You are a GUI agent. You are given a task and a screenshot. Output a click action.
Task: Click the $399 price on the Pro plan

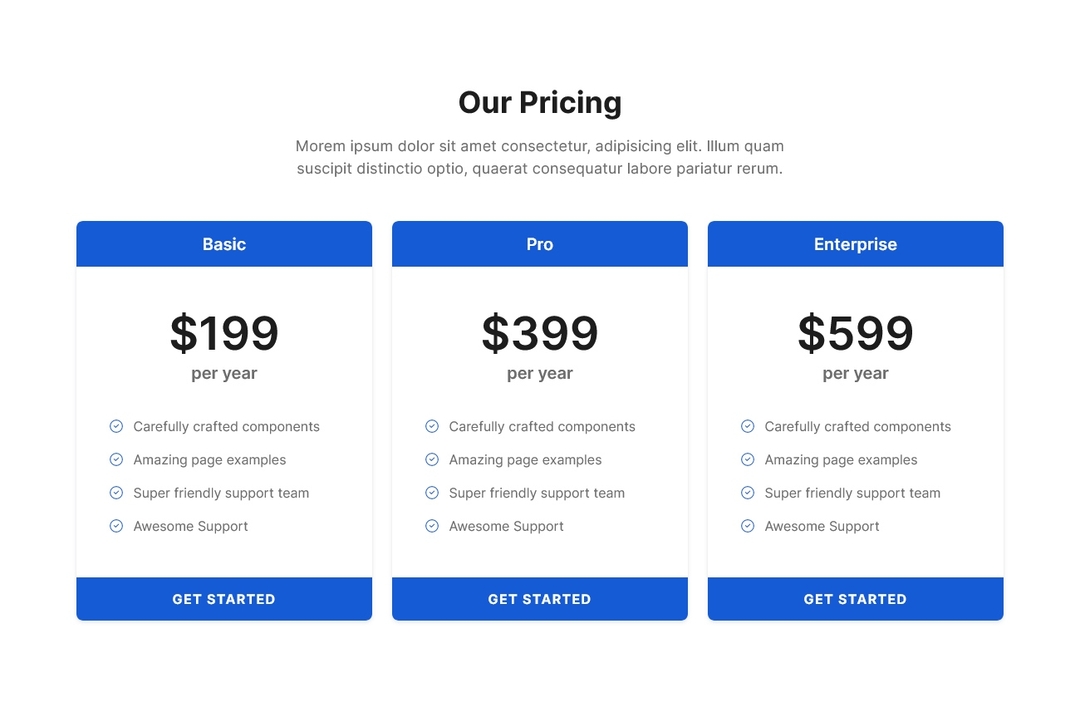(540, 334)
